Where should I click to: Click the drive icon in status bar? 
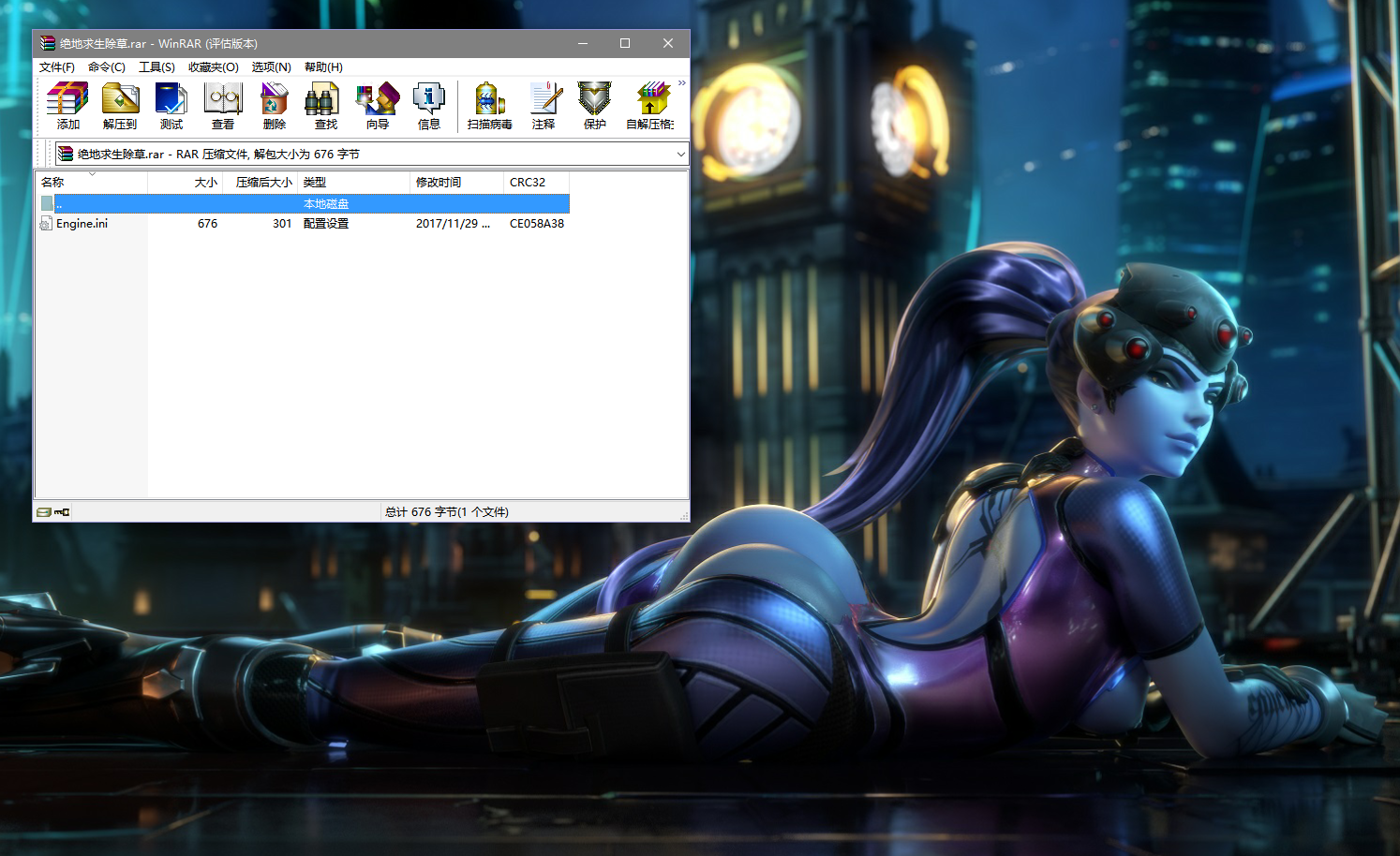(x=44, y=512)
